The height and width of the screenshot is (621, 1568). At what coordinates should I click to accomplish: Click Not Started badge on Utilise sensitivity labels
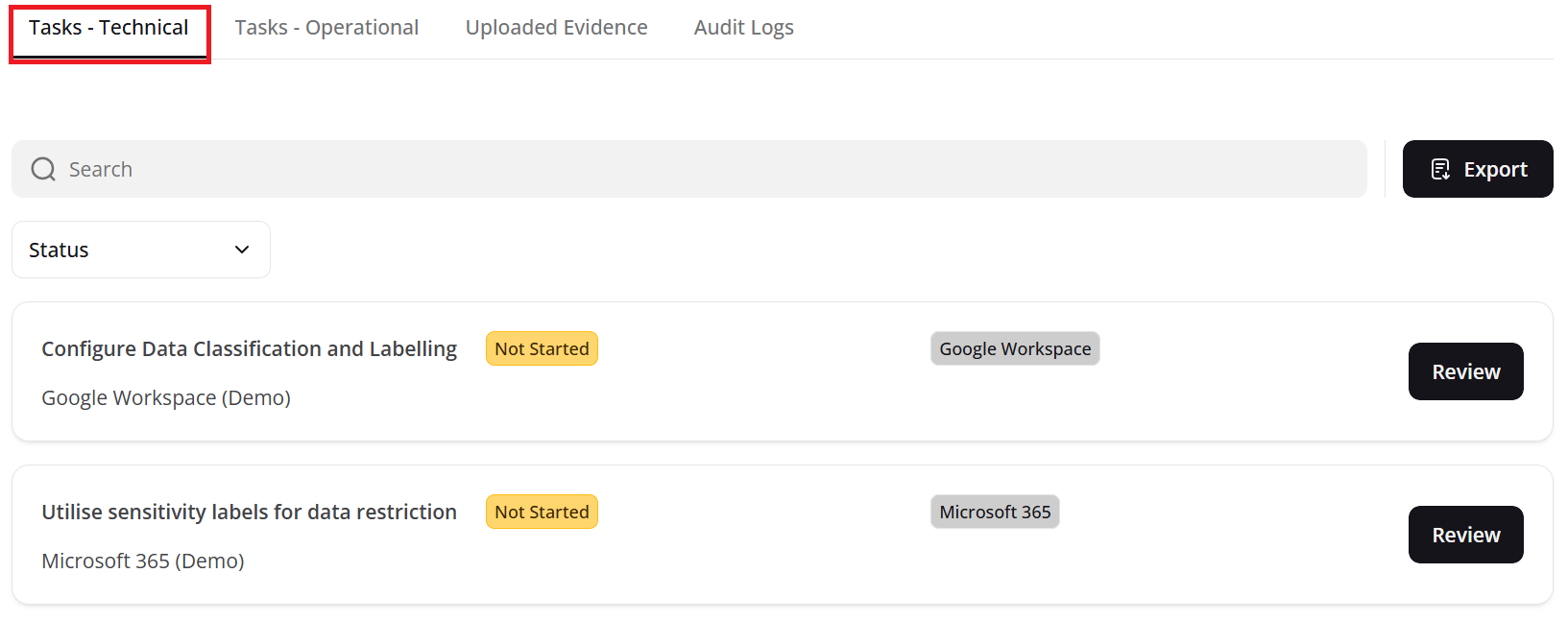click(x=542, y=512)
